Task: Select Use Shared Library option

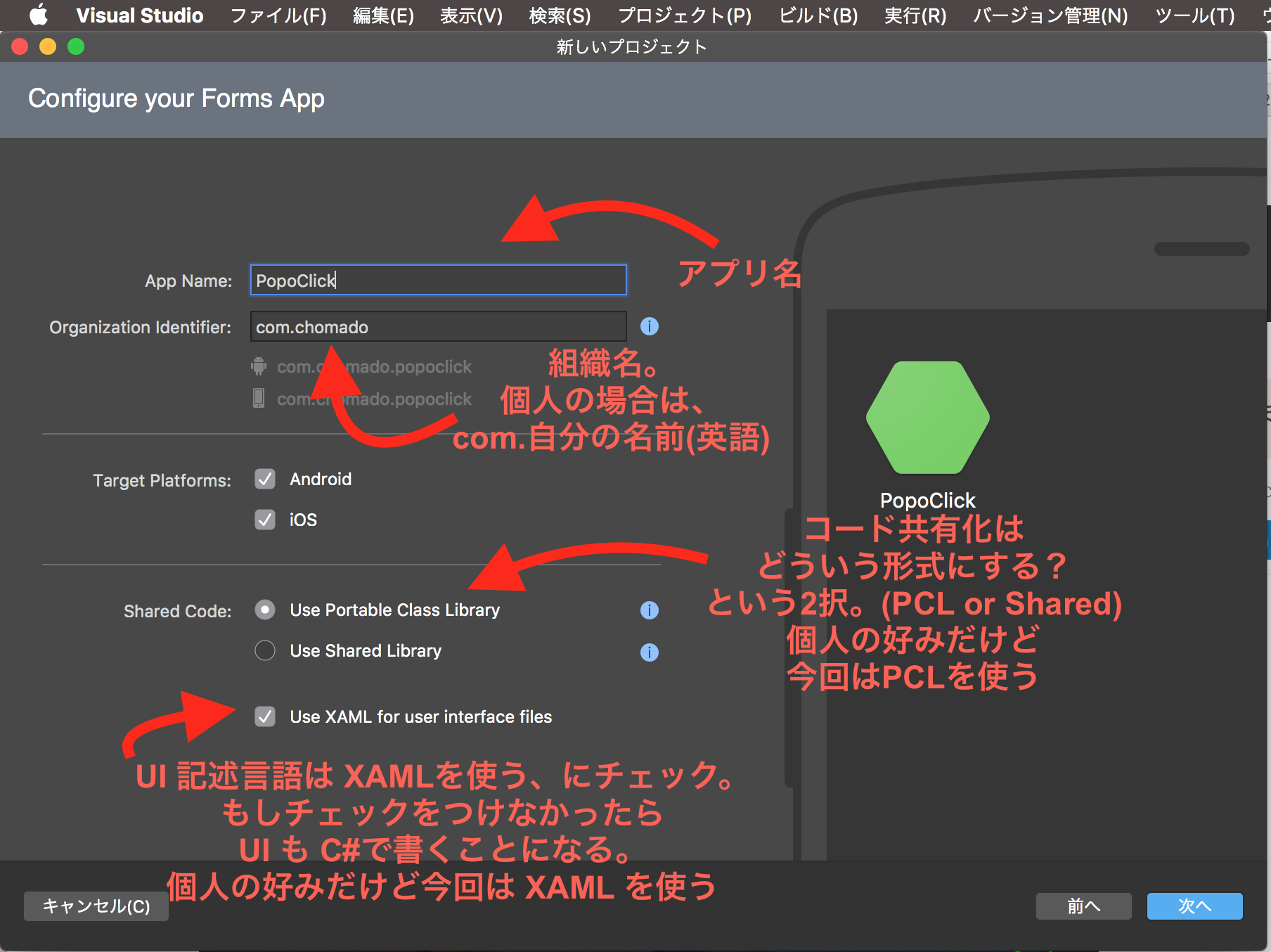Action: coord(265,650)
